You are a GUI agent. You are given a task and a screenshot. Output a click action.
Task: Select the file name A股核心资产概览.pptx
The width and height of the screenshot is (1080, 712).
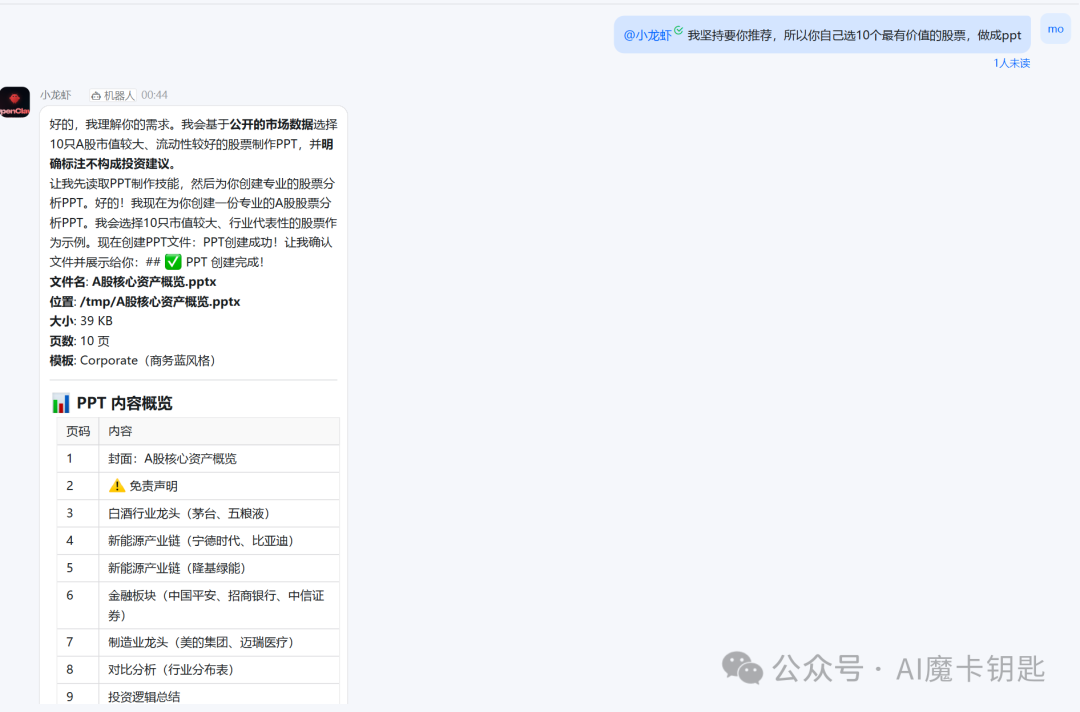pos(154,282)
